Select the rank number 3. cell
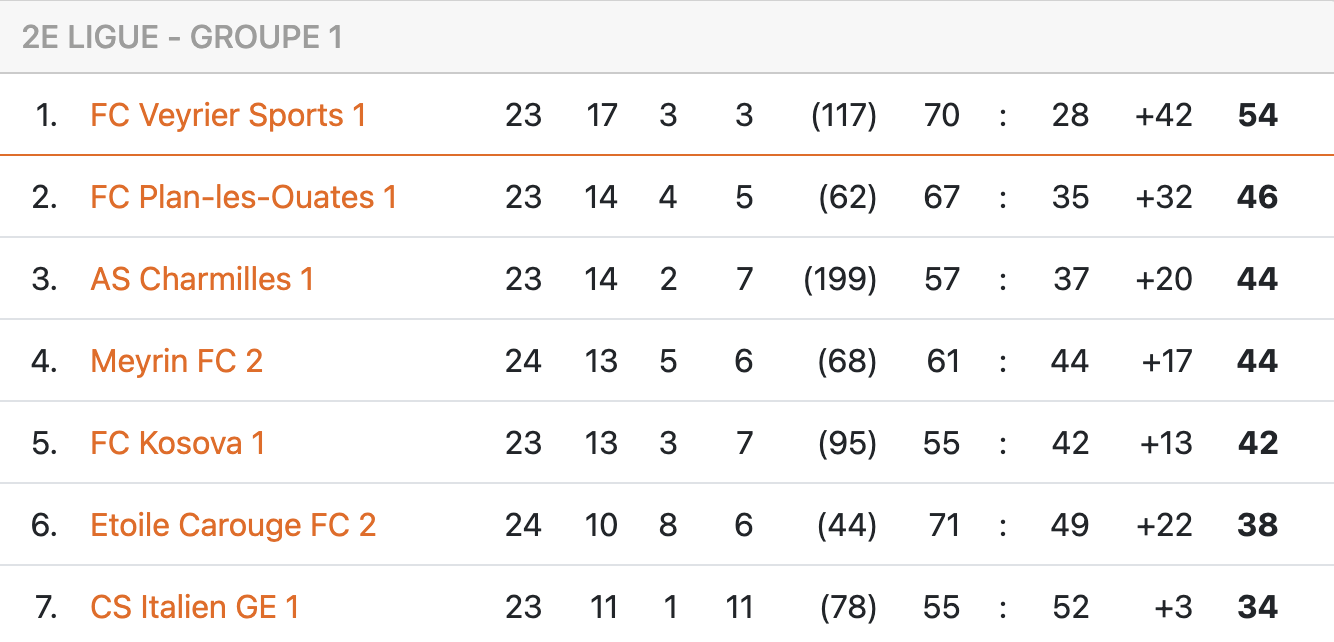 (45, 279)
